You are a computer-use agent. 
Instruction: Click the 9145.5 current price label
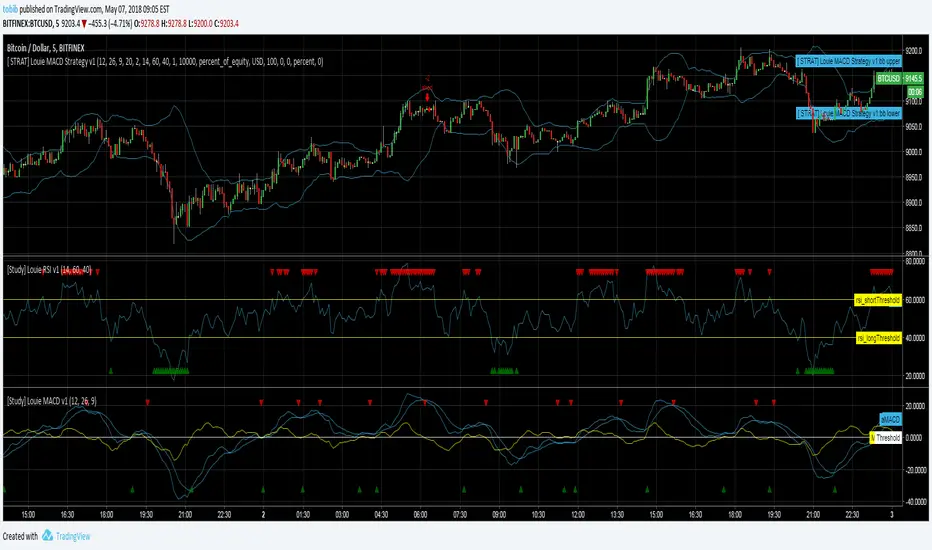[x=913, y=78]
